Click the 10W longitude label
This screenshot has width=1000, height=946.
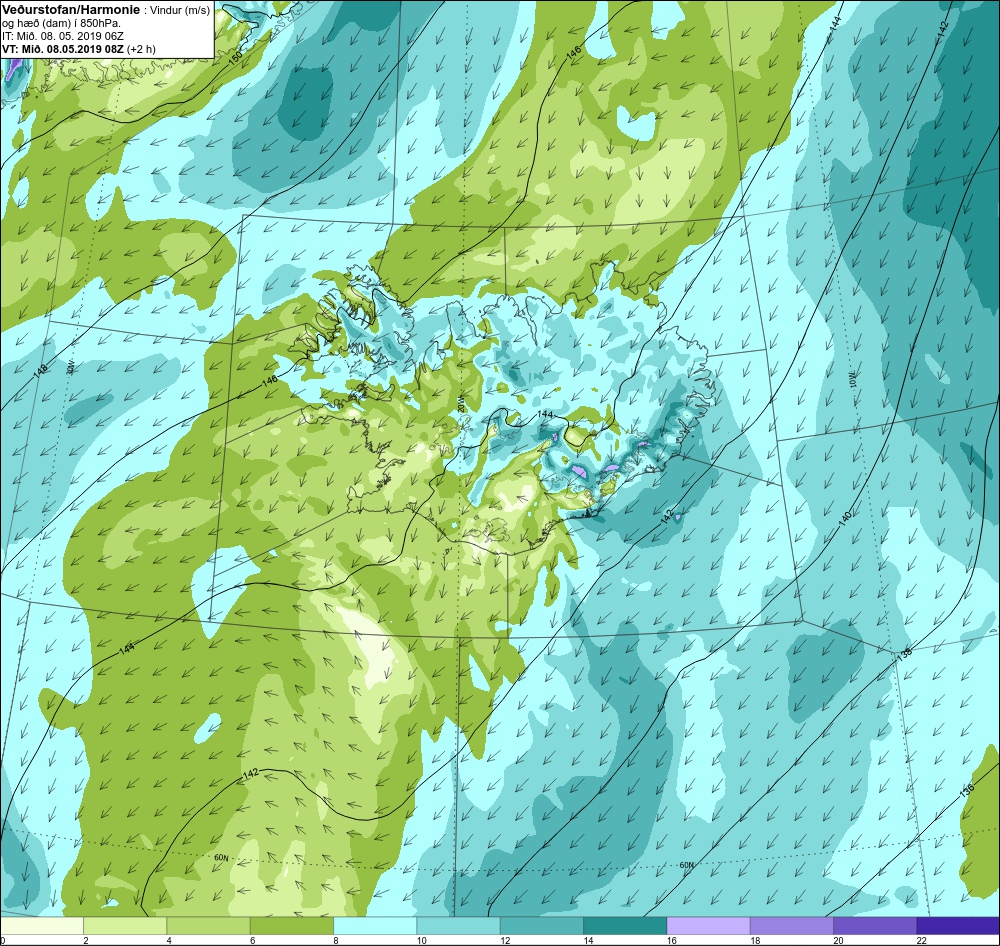click(x=853, y=379)
